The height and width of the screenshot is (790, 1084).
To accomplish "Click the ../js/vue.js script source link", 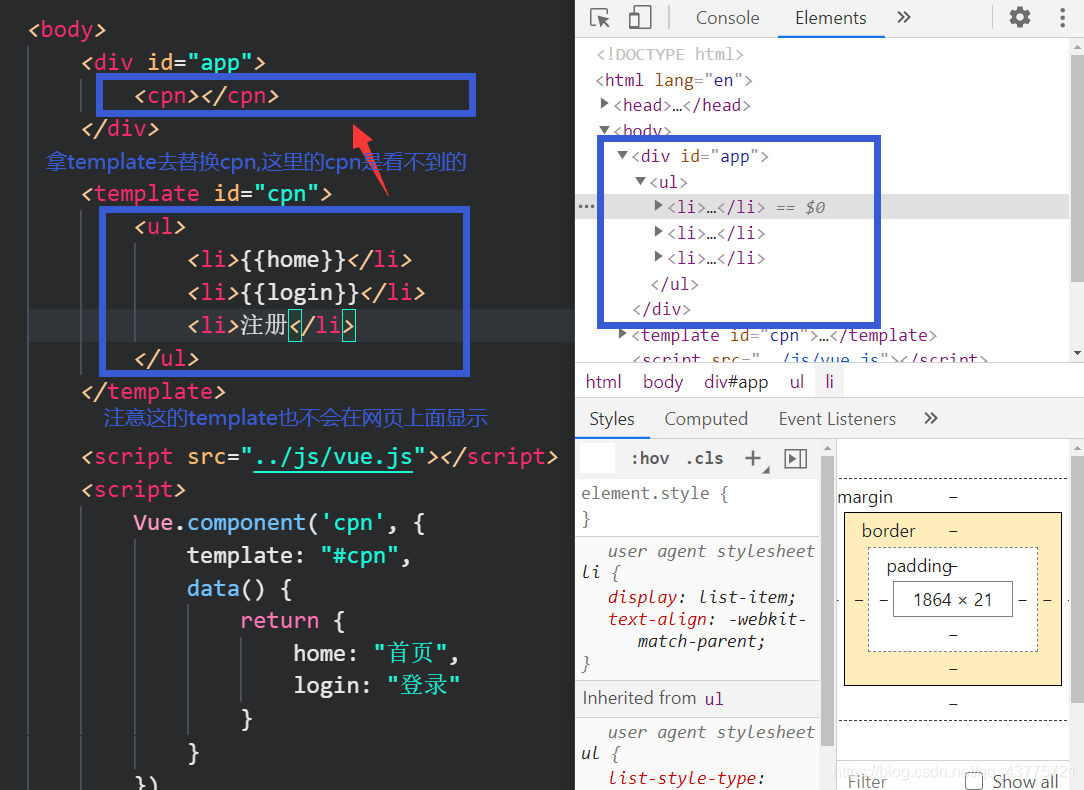I will click(333, 457).
